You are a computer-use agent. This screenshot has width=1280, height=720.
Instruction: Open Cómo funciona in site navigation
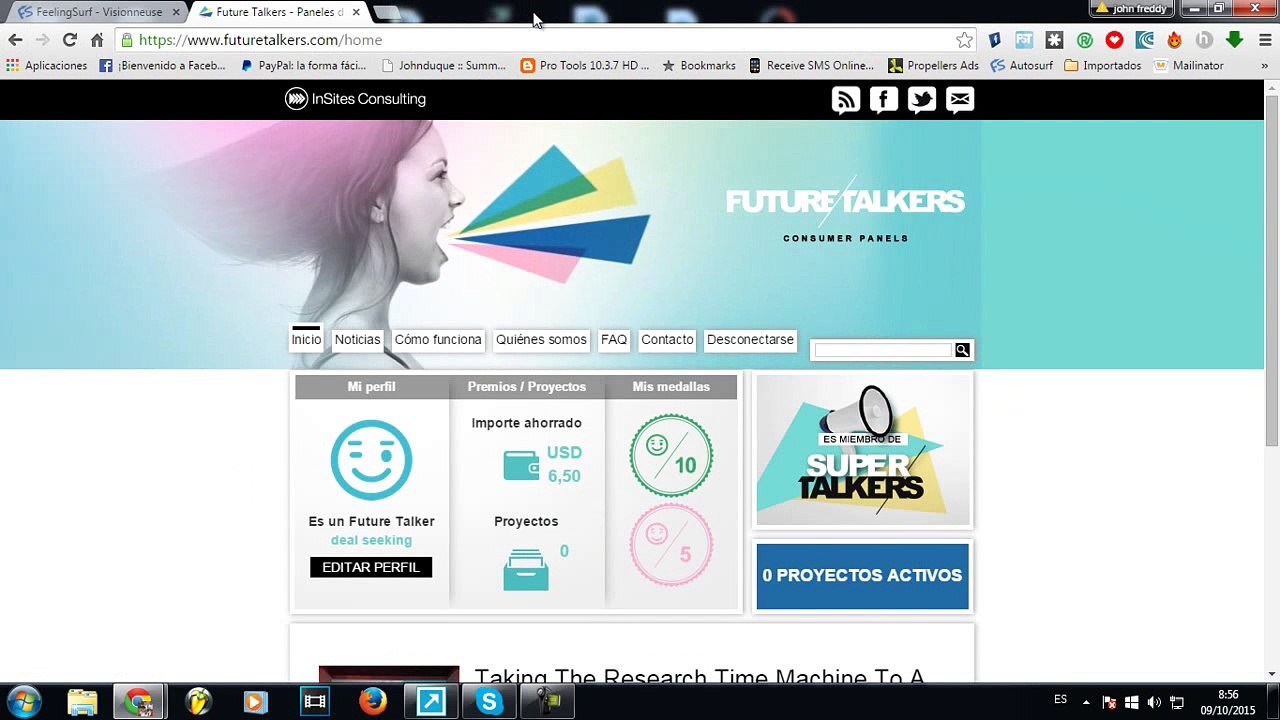point(438,340)
